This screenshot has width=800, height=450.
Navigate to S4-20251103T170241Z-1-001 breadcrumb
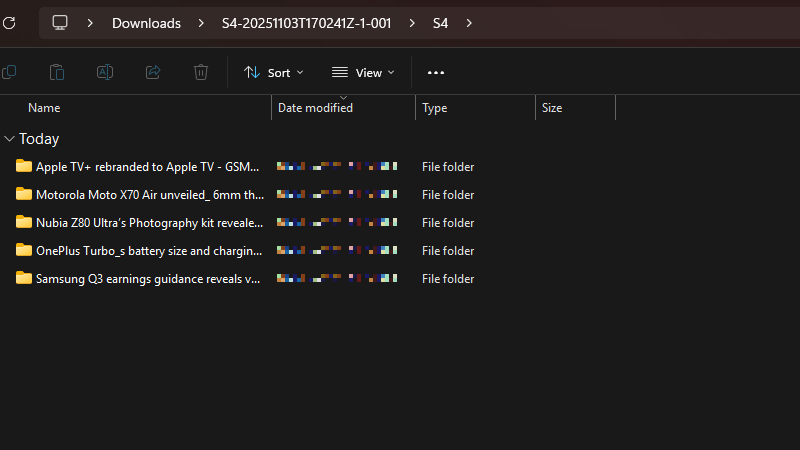[306, 22]
